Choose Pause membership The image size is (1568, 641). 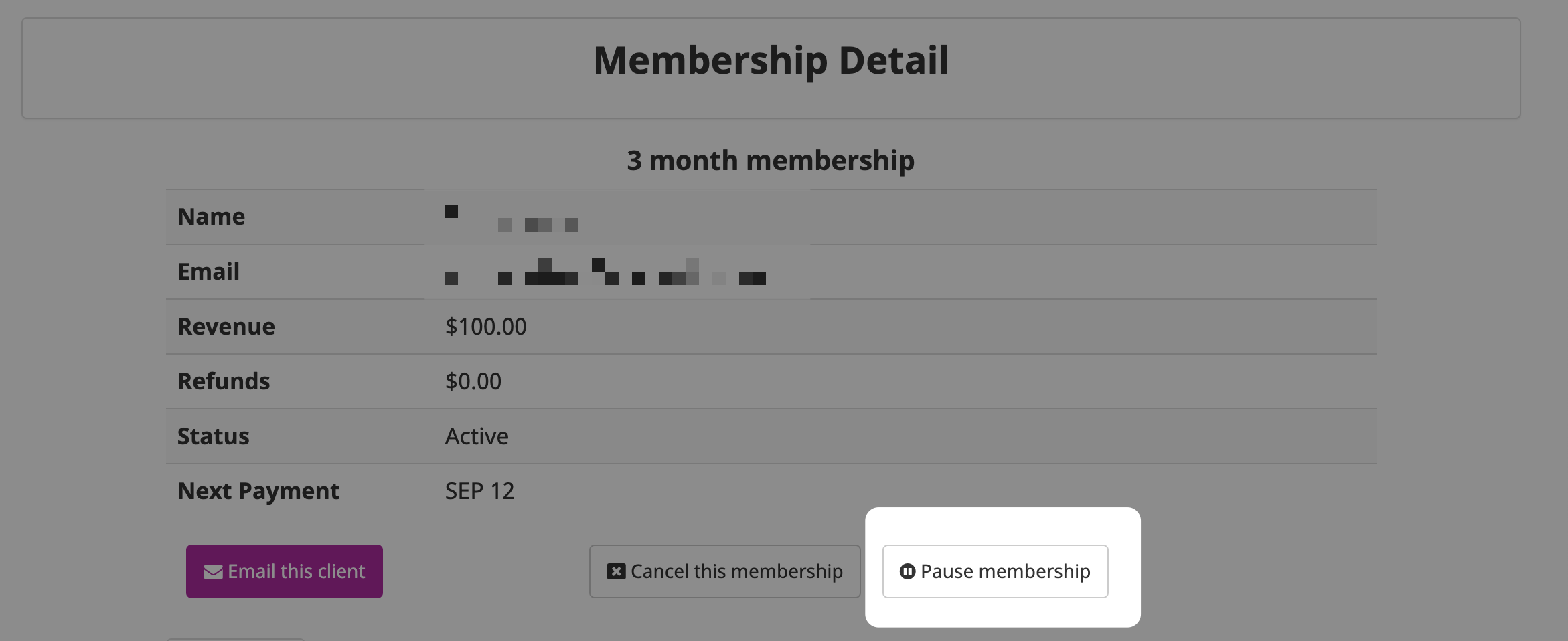[x=995, y=571]
